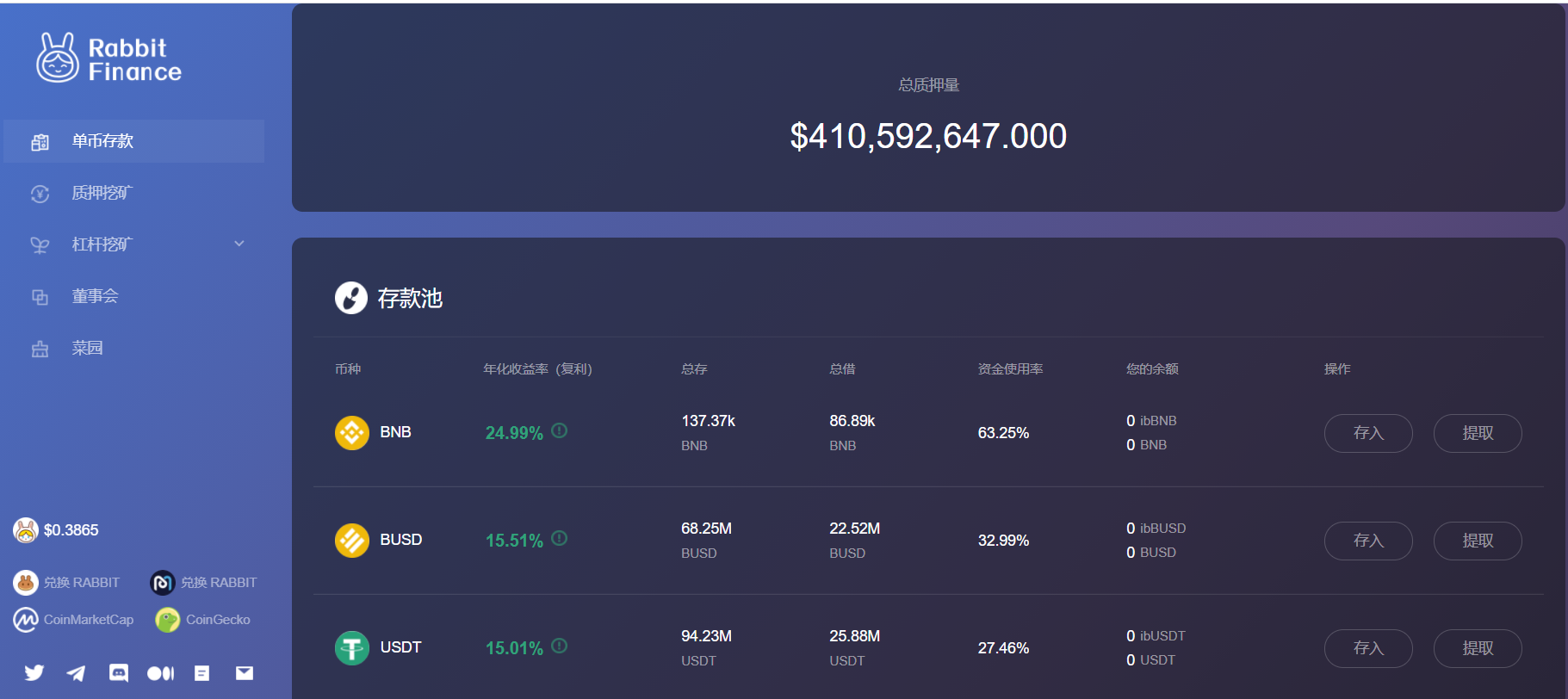Click the 董事会 sidebar icon

(40, 297)
